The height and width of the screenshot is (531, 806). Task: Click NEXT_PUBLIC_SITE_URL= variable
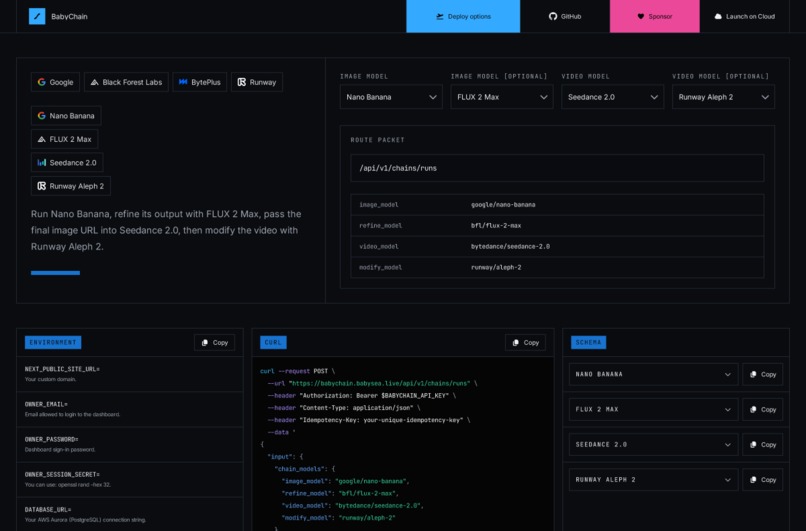click(62, 369)
